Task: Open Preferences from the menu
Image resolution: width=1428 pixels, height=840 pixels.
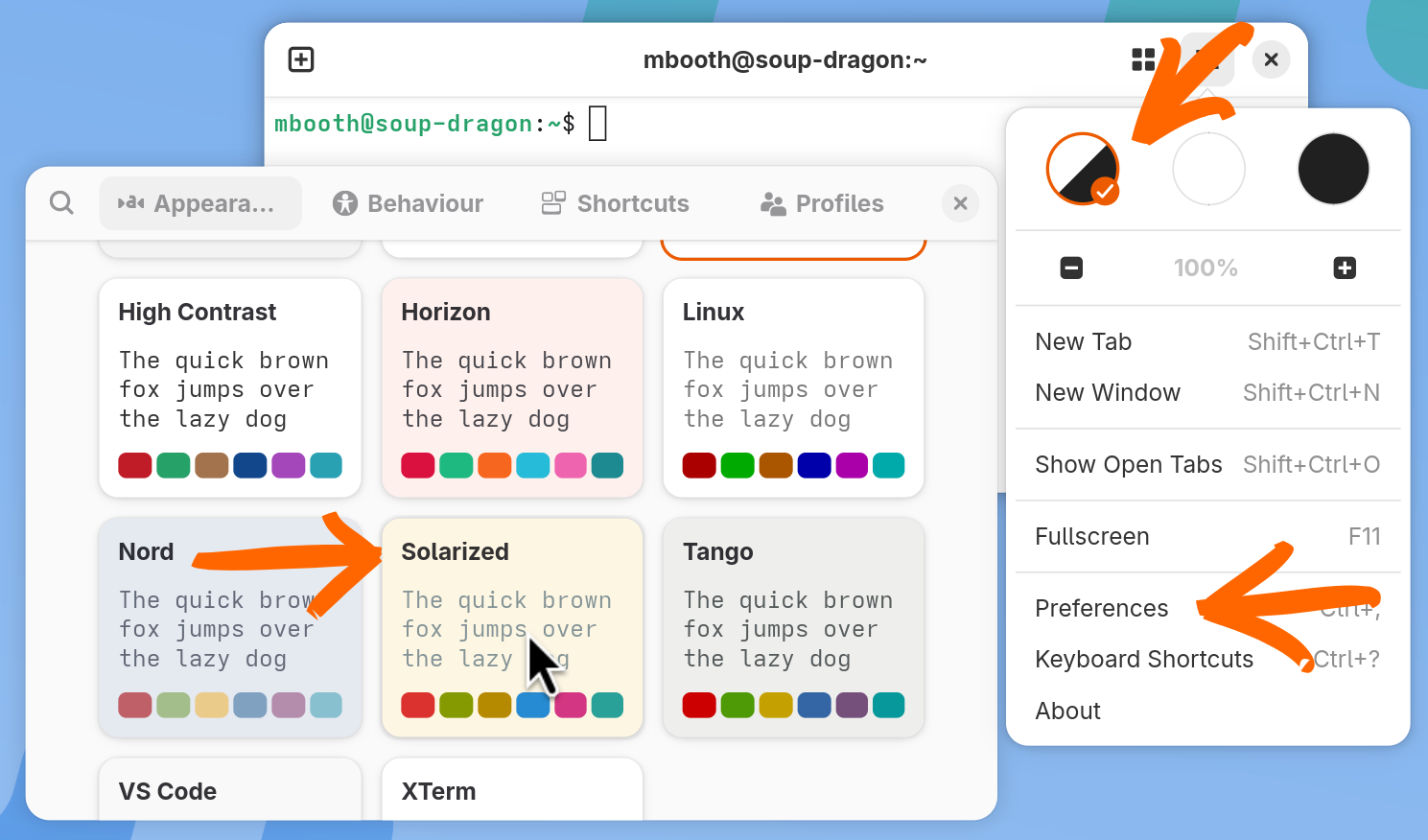Action: pyautogui.click(x=1207, y=608)
